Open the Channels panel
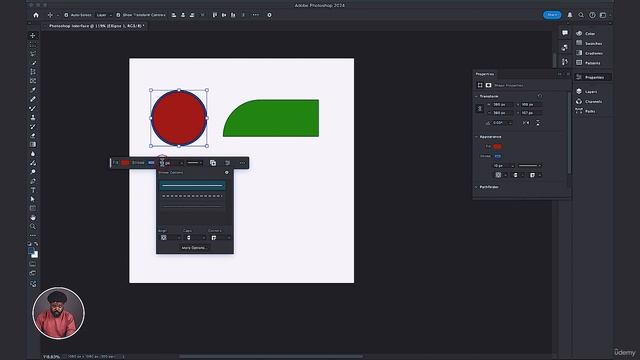Screen dimensions: 640x360 (589, 102)
